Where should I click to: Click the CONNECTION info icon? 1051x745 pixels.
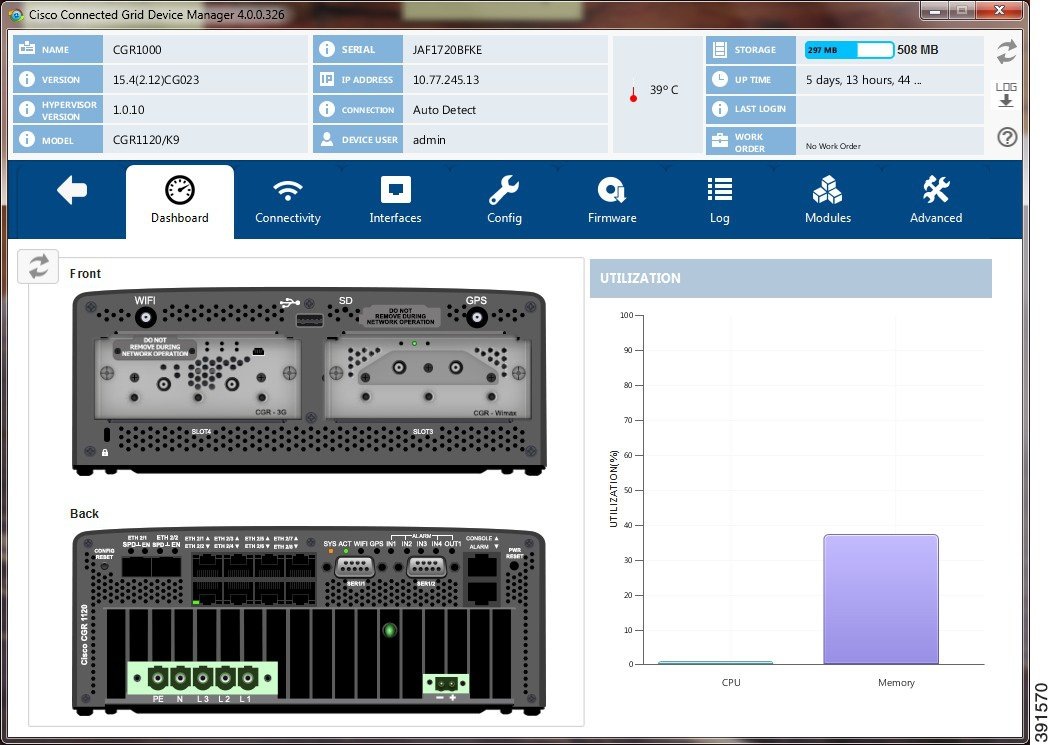(326, 109)
